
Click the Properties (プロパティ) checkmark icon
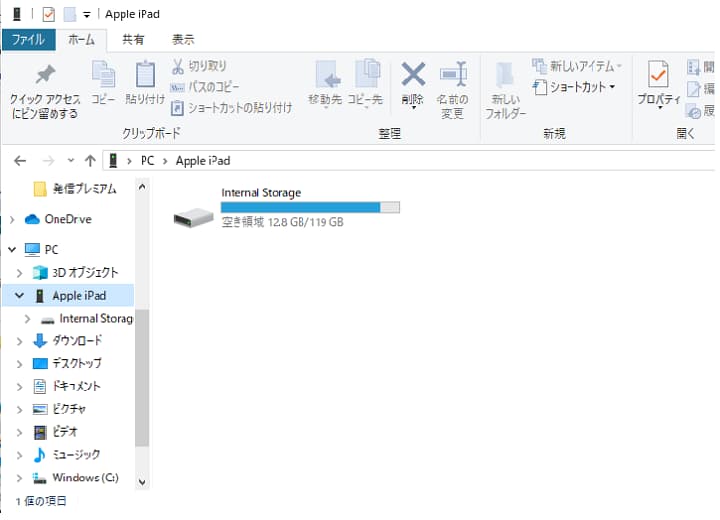click(x=658, y=73)
